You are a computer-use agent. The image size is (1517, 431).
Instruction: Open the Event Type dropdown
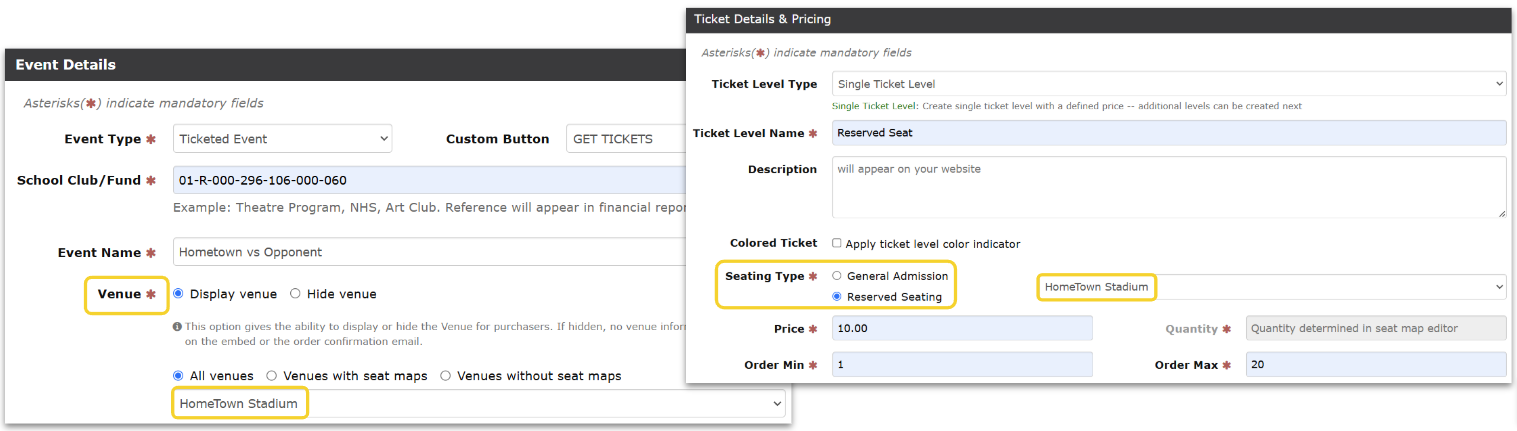[282, 139]
